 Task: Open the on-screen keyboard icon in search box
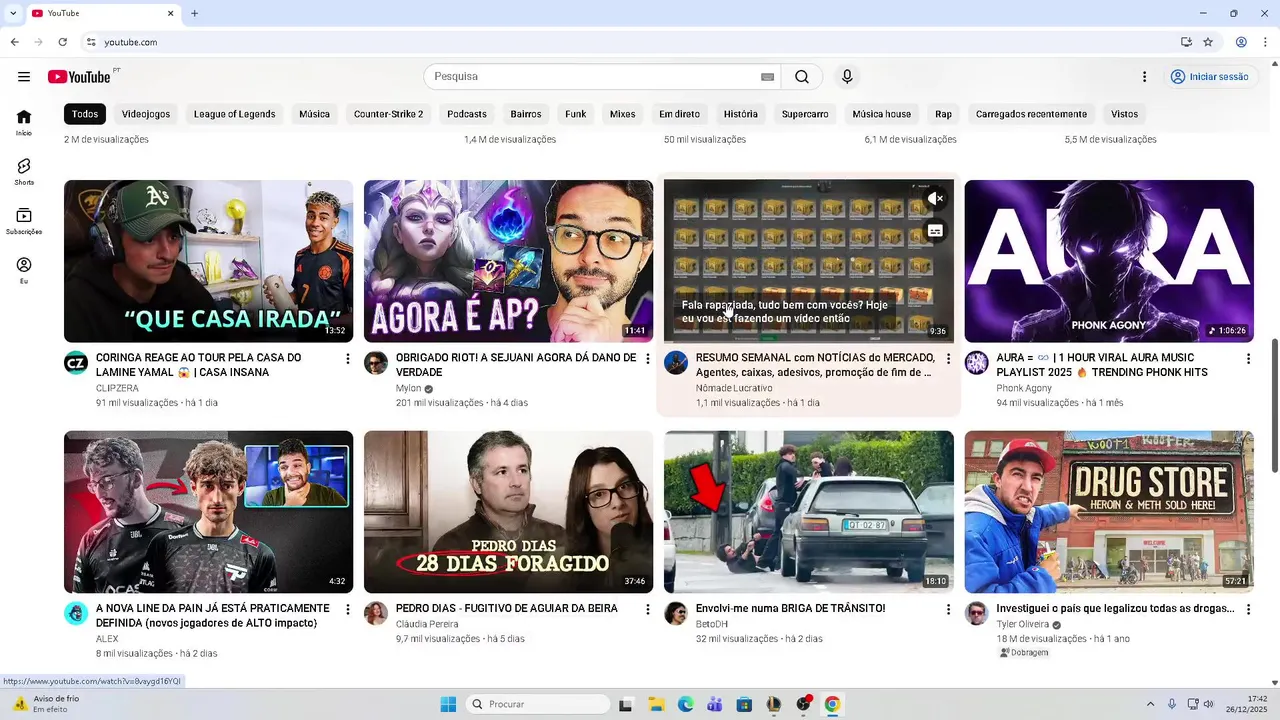click(x=767, y=77)
